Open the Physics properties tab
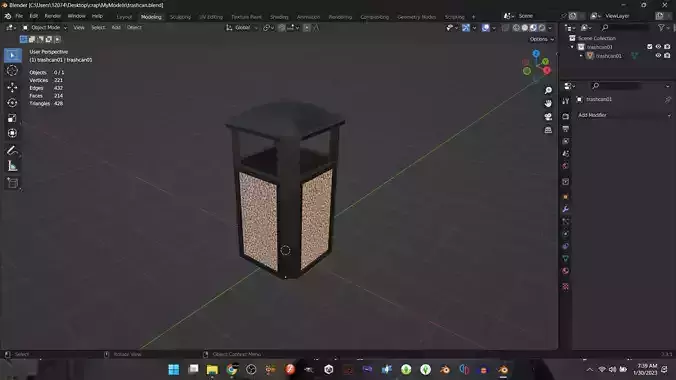This screenshot has width=676, height=380. pos(566,234)
